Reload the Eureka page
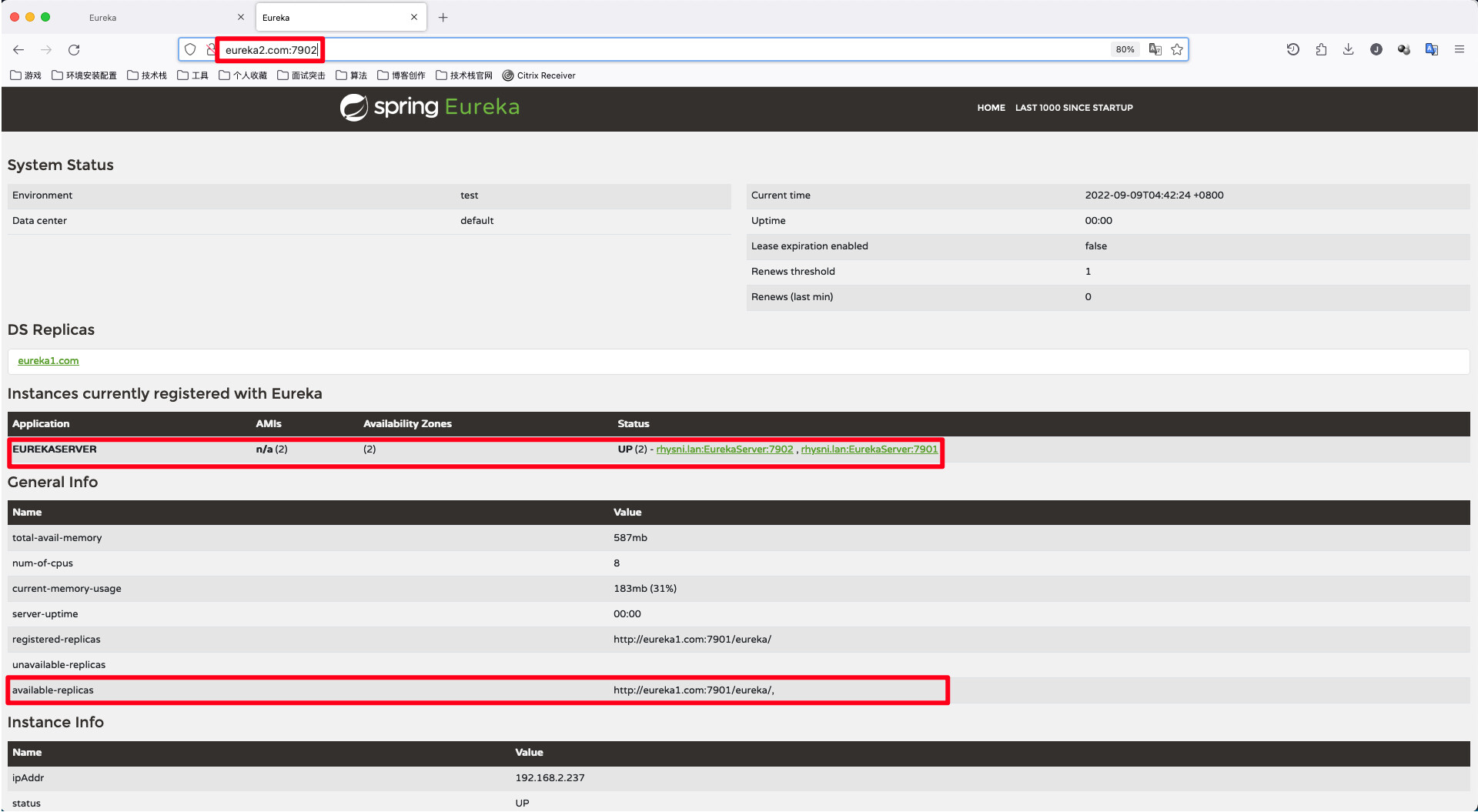 pyautogui.click(x=74, y=50)
